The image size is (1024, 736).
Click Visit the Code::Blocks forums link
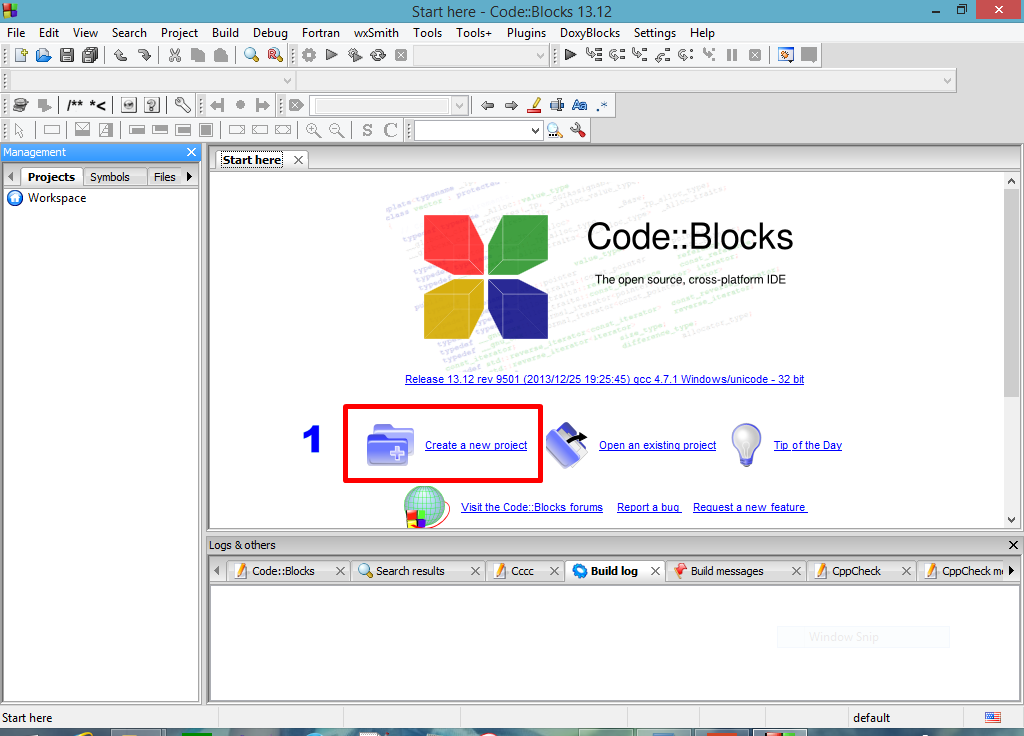[x=532, y=507]
